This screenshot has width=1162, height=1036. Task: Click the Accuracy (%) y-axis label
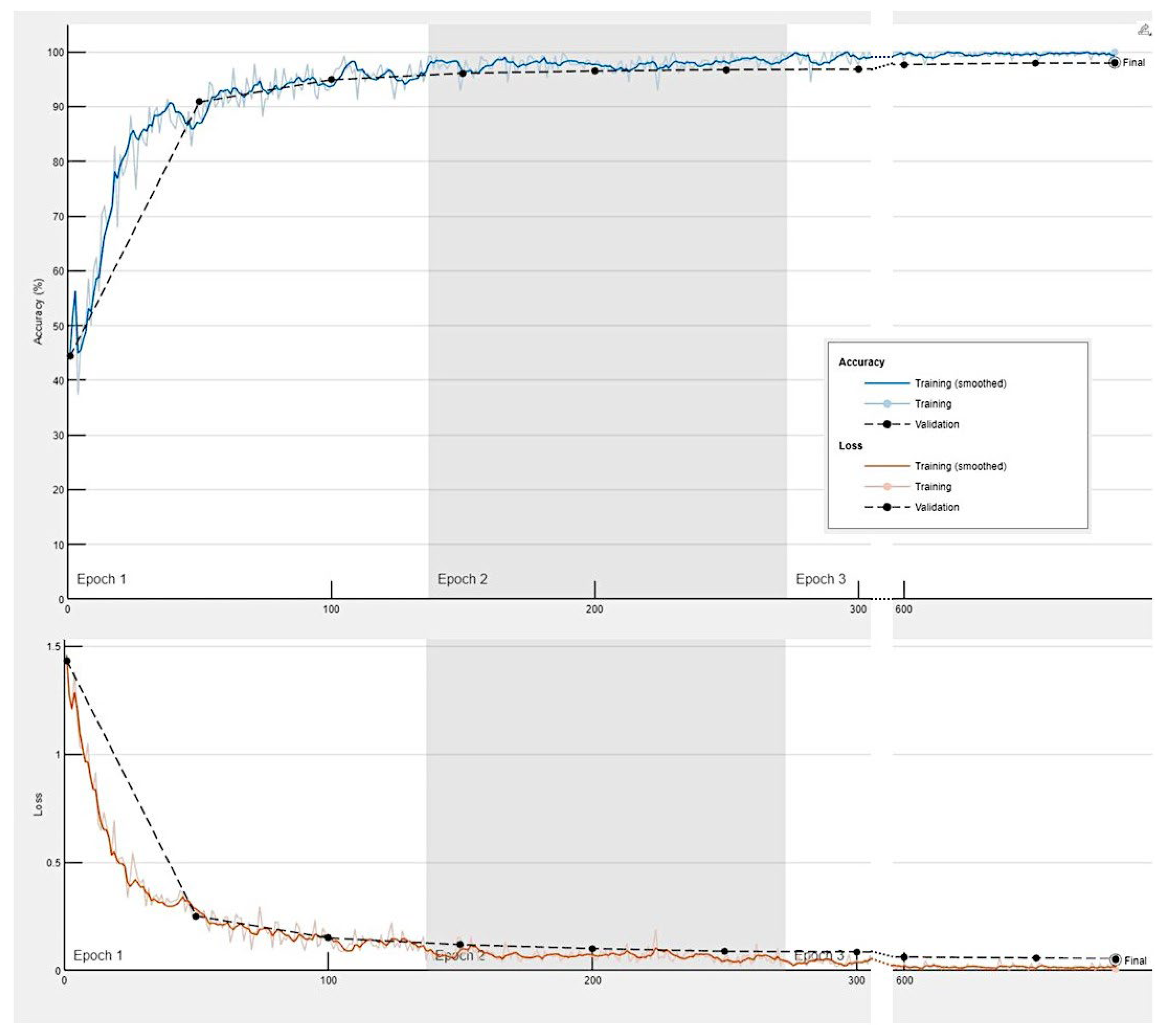[x=38, y=311]
